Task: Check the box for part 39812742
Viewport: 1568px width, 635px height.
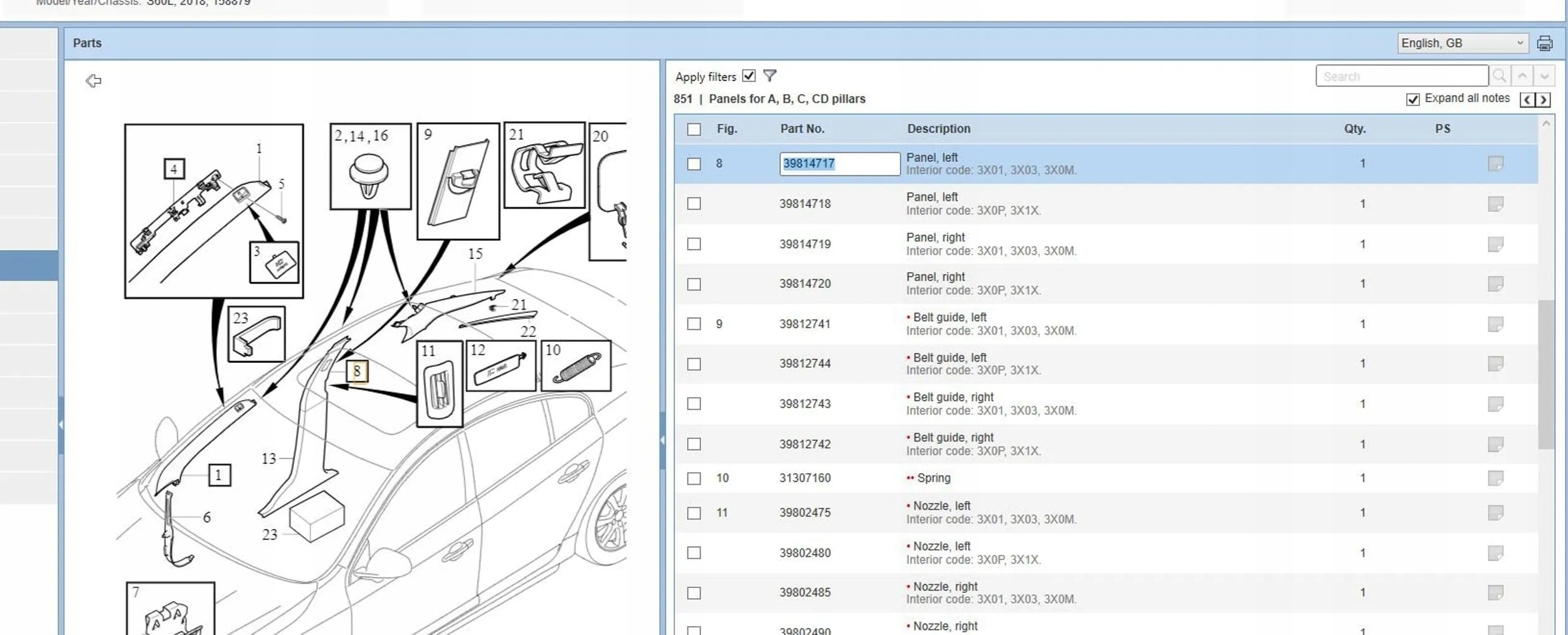Action: pyautogui.click(x=694, y=444)
